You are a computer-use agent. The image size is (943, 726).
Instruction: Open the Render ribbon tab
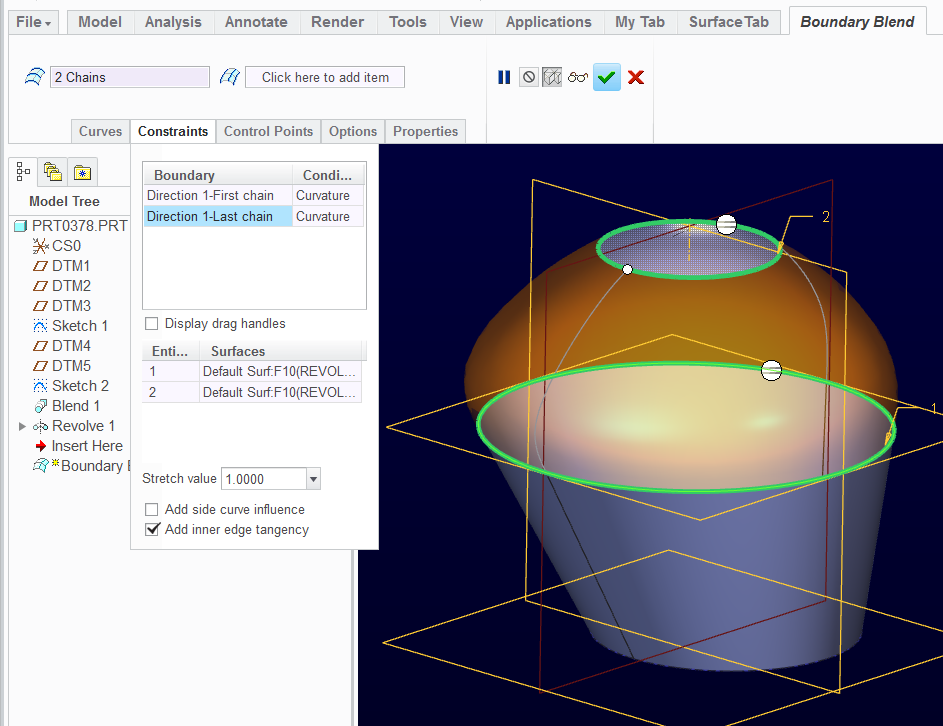[337, 22]
